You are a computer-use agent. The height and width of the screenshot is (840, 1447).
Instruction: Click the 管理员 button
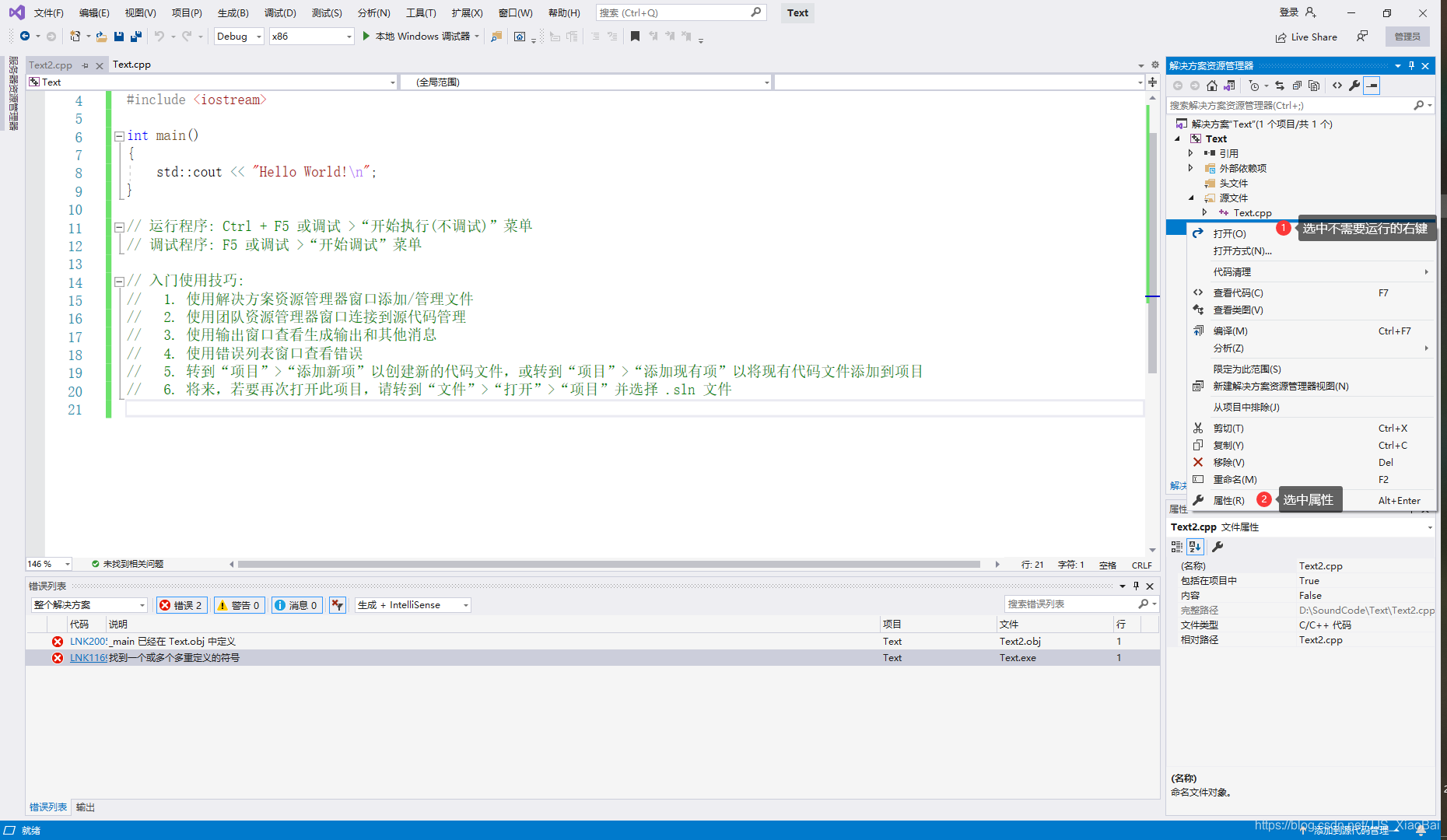click(1407, 37)
